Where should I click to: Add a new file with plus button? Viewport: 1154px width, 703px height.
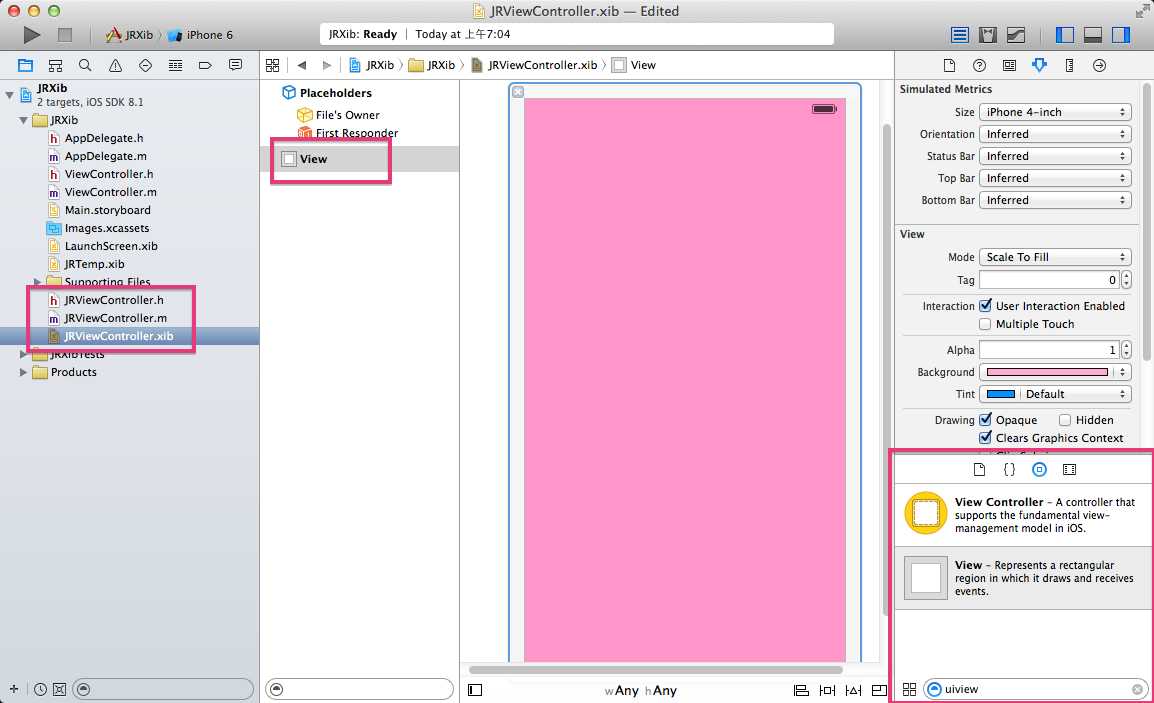tap(13, 689)
